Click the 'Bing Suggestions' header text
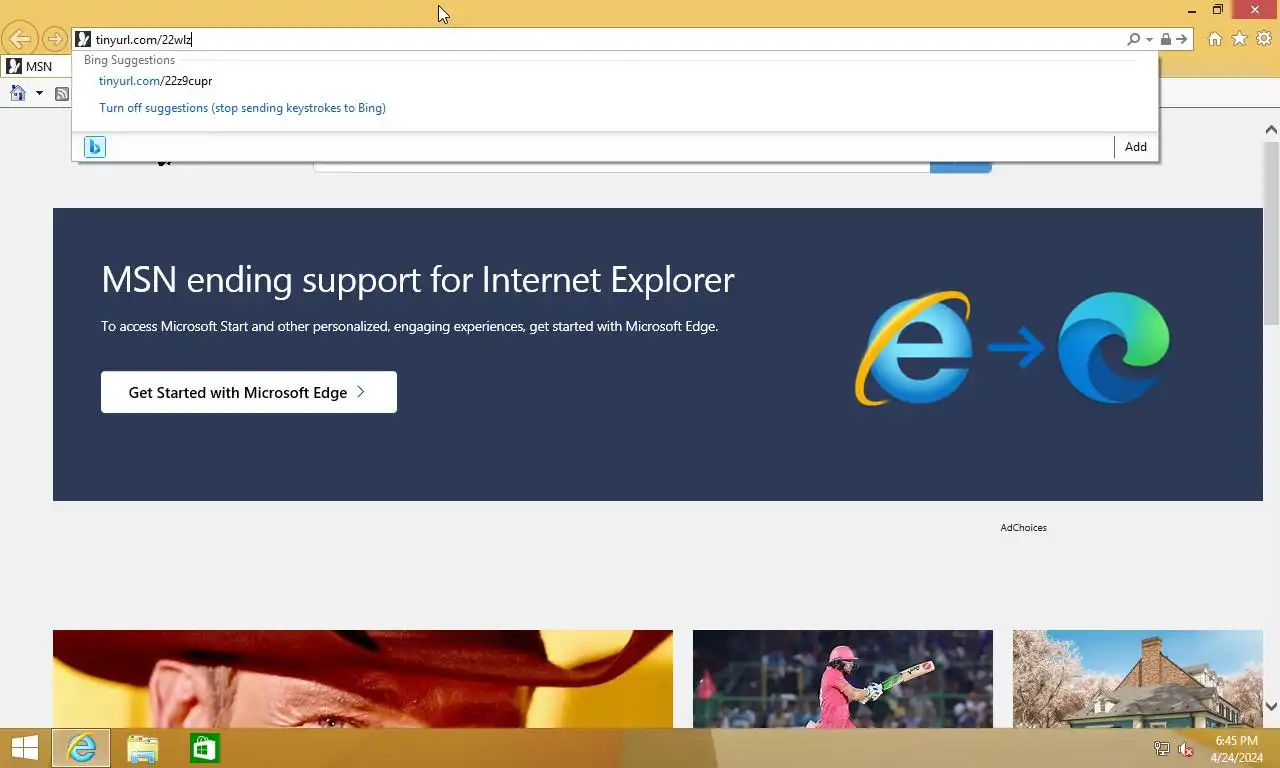The image size is (1280, 768). [x=129, y=60]
